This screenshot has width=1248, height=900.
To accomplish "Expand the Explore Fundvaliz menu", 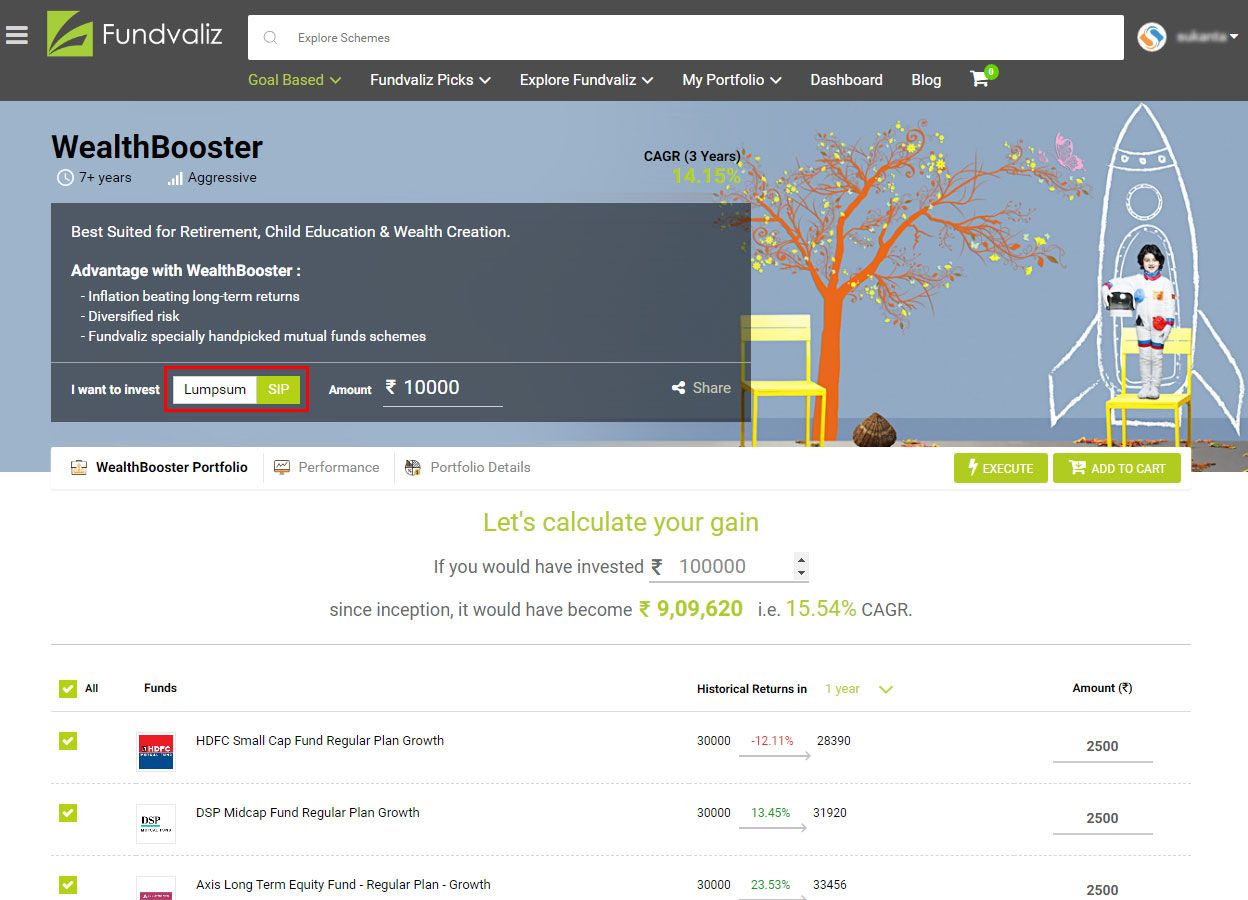I will pyautogui.click(x=586, y=80).
